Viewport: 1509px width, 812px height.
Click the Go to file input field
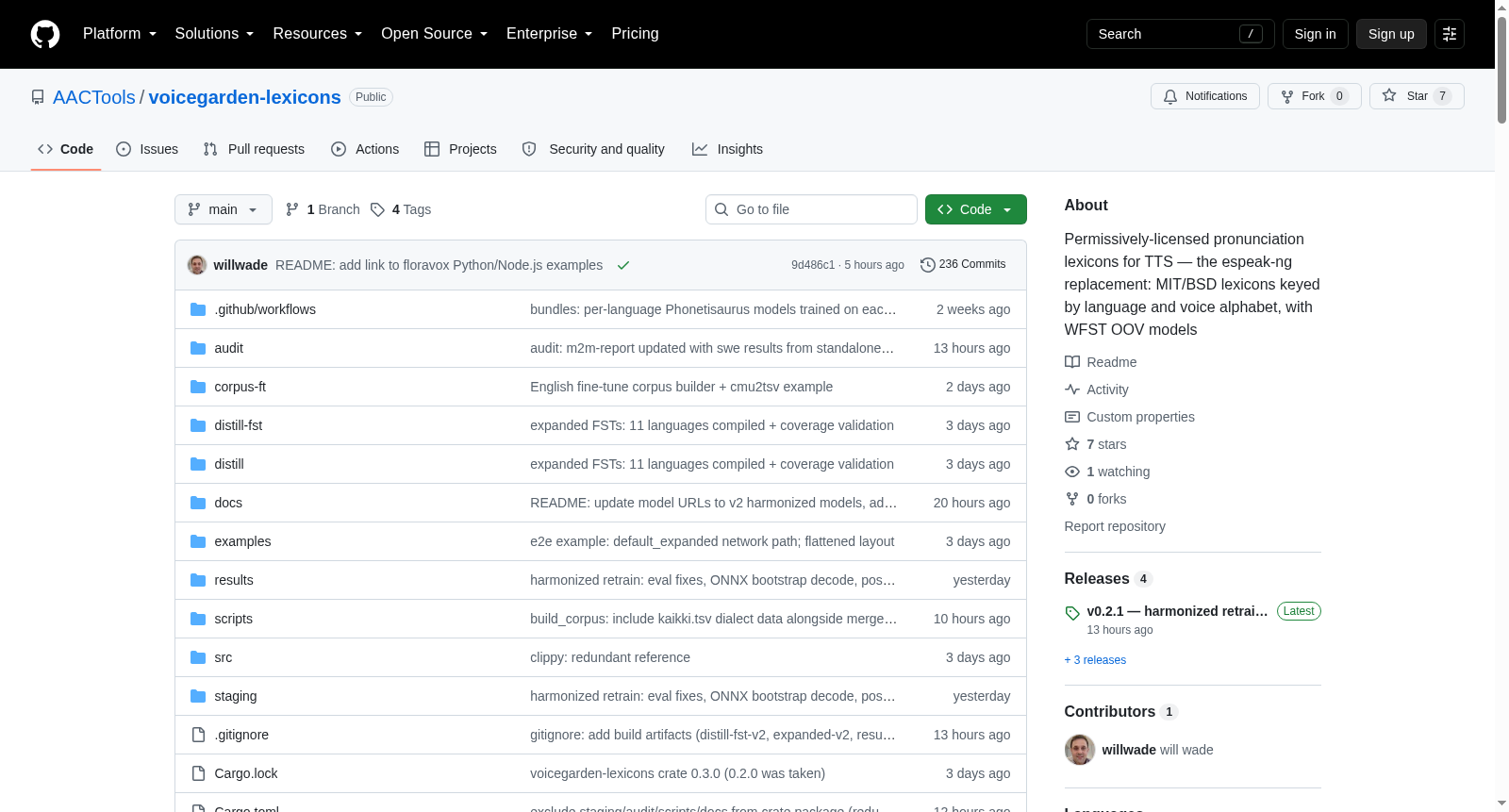pyautogui.click(x=811, y=209)
